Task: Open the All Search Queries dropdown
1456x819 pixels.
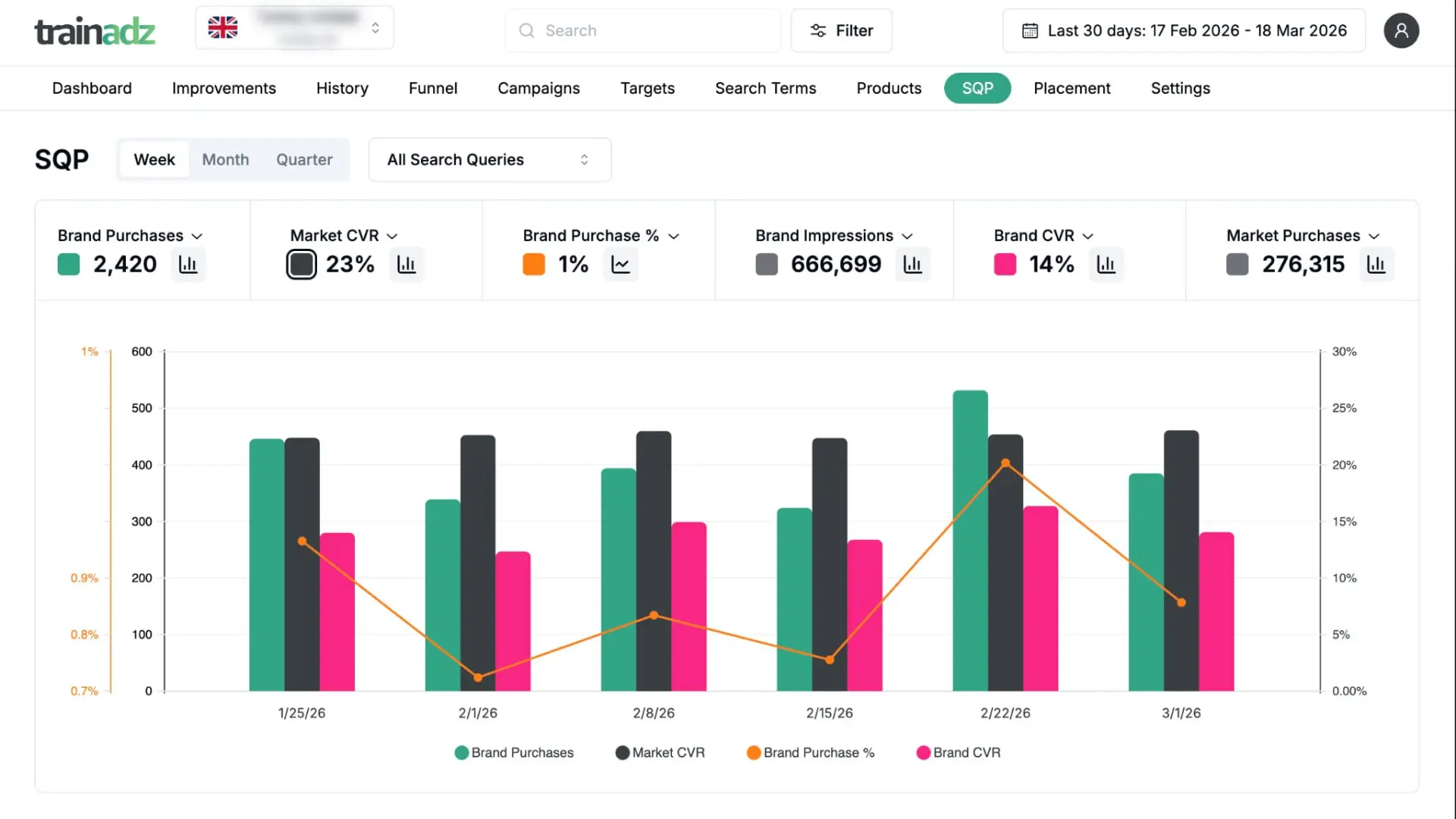Action: pyautogui.click(x=489, y=159)
